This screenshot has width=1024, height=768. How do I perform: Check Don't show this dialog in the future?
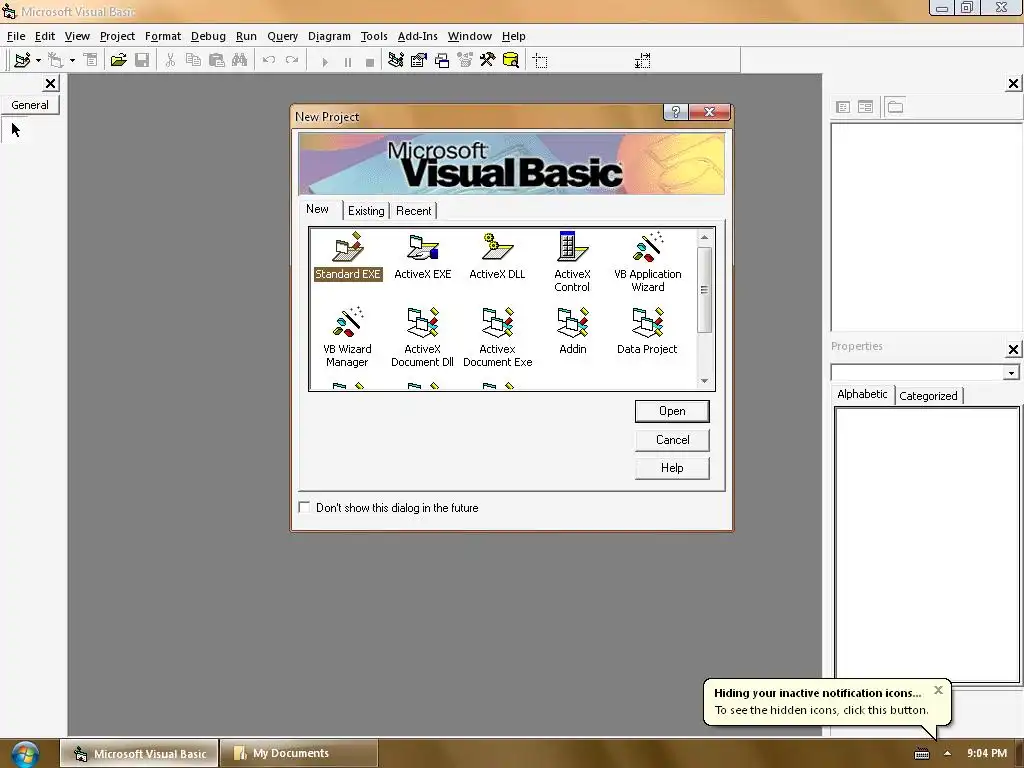[304, 507]
